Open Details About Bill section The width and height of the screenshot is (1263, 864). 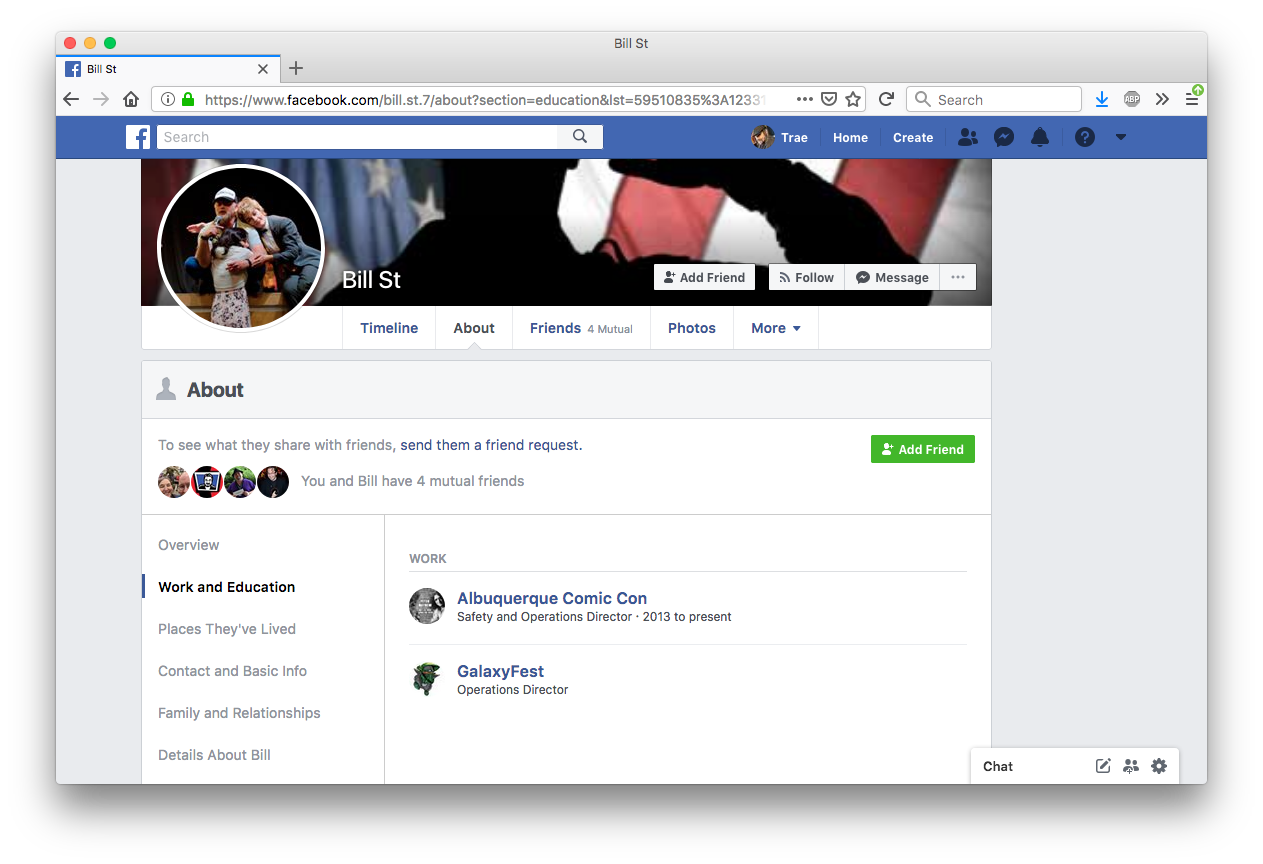[x=214, y=755]
